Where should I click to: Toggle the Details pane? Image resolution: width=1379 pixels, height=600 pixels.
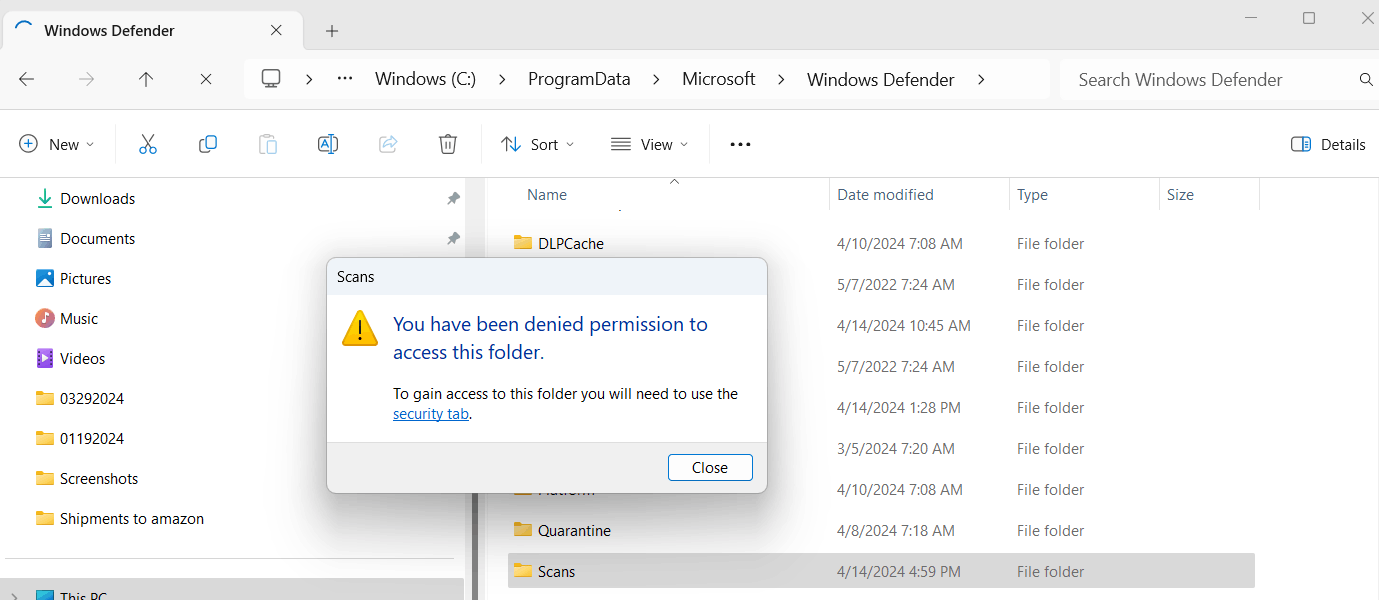1328,144
